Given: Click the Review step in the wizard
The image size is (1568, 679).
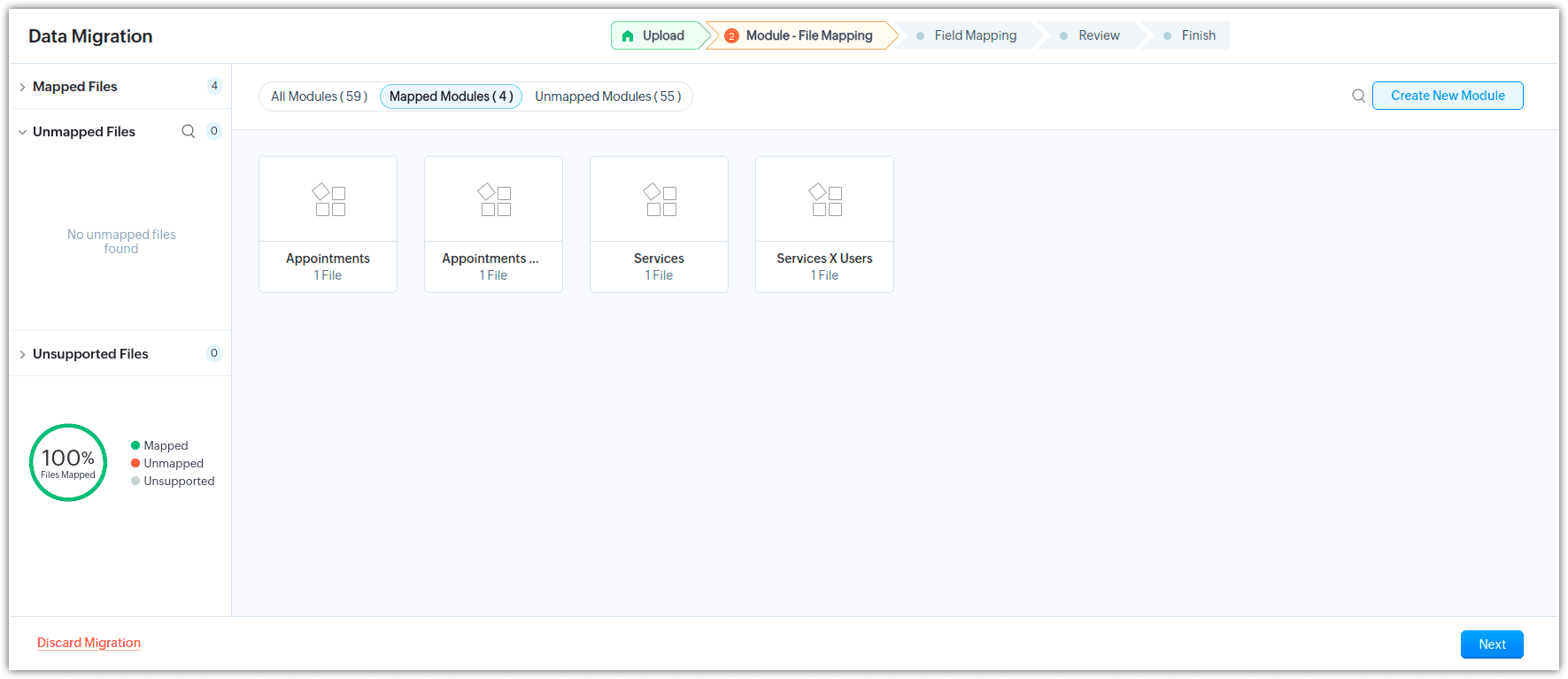Looking at the screenshot, I should pos(1098,35).
